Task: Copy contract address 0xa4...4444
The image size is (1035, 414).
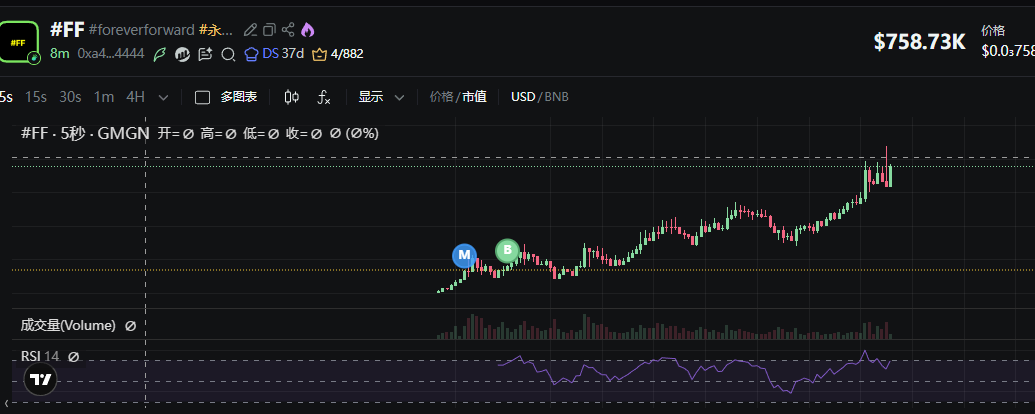Action: pos(111,53)
